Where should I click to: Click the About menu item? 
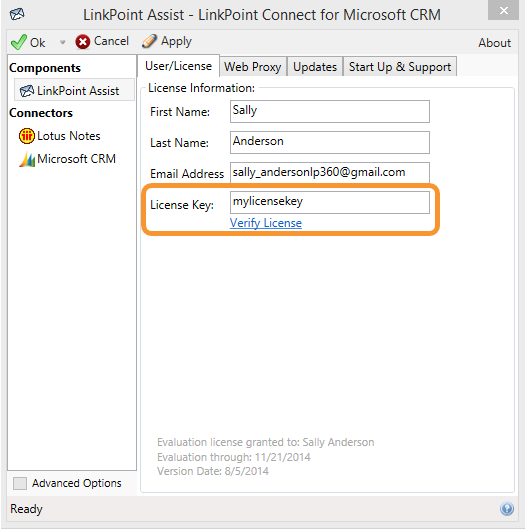pyautogui.click(x=495, y=43)
